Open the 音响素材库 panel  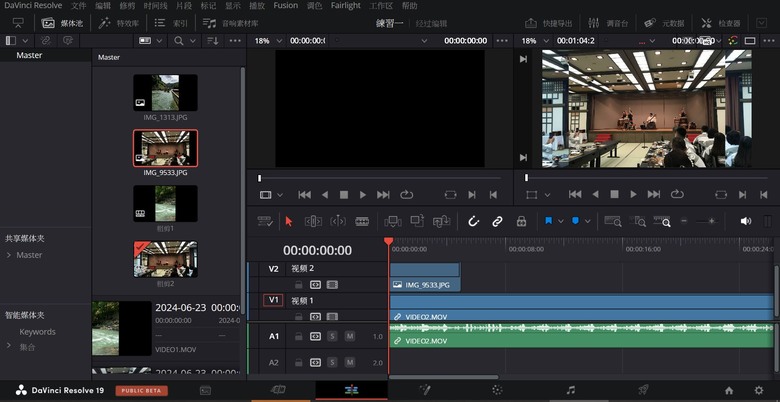click(230, 23)
